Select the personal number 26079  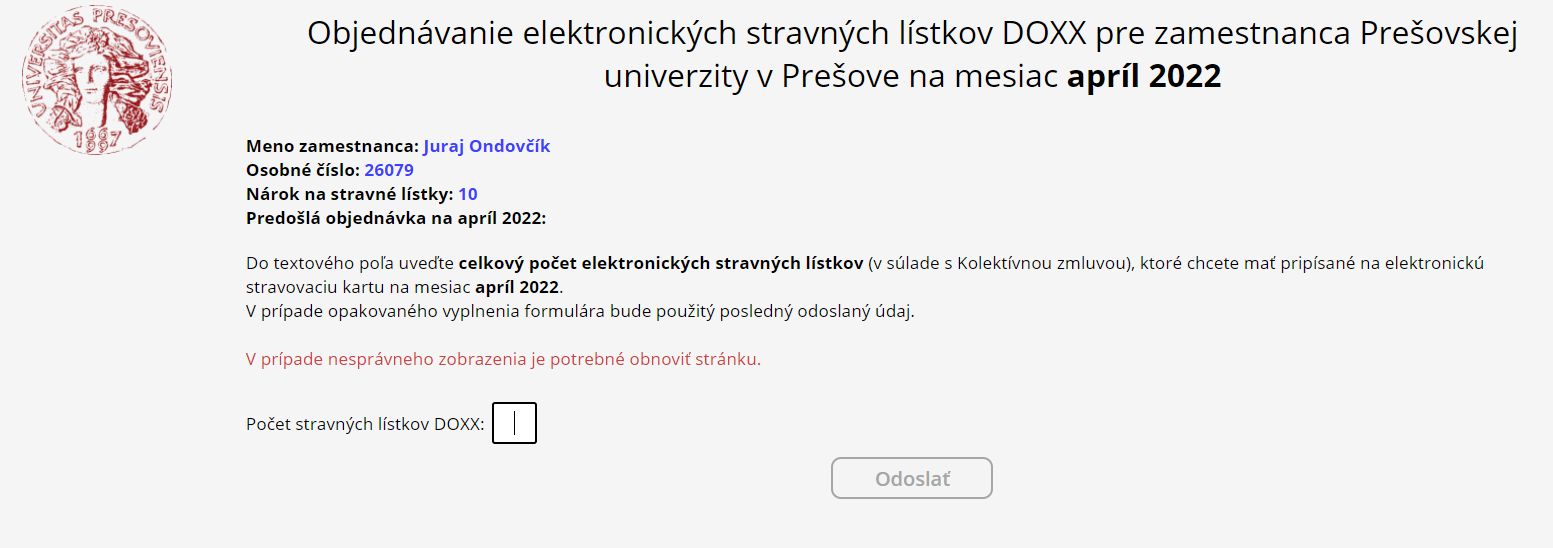pos(389,170)
